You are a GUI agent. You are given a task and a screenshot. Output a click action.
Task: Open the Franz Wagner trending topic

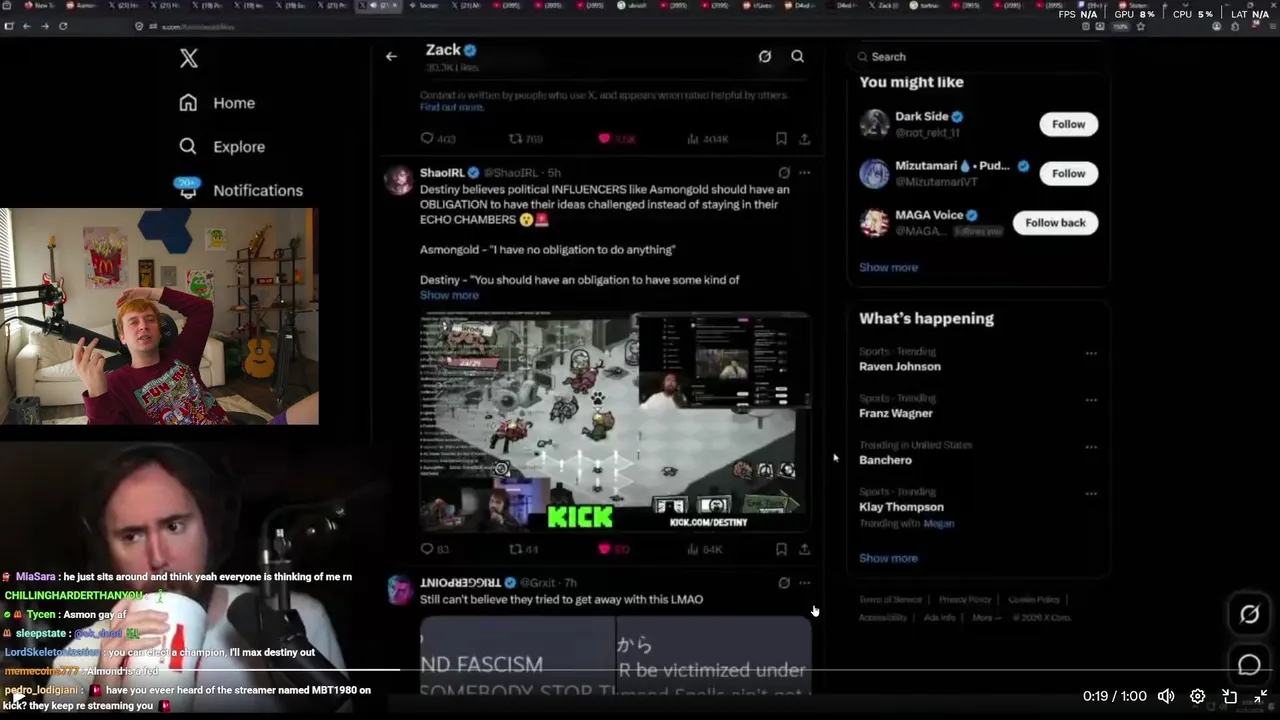click(896, 413)
